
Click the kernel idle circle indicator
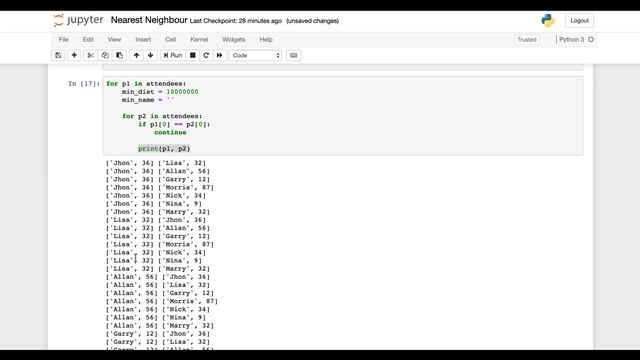(x=591, y=40)
